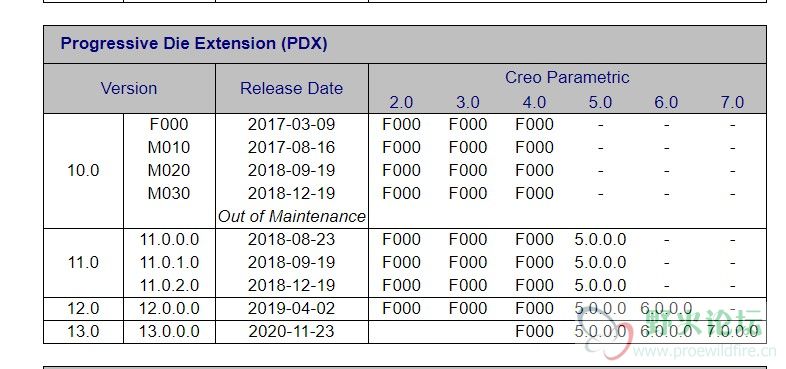Viewport: 786px width, 369px height.
Task: Select the Out of Maintenance text
Action: [x=292, y=217]
